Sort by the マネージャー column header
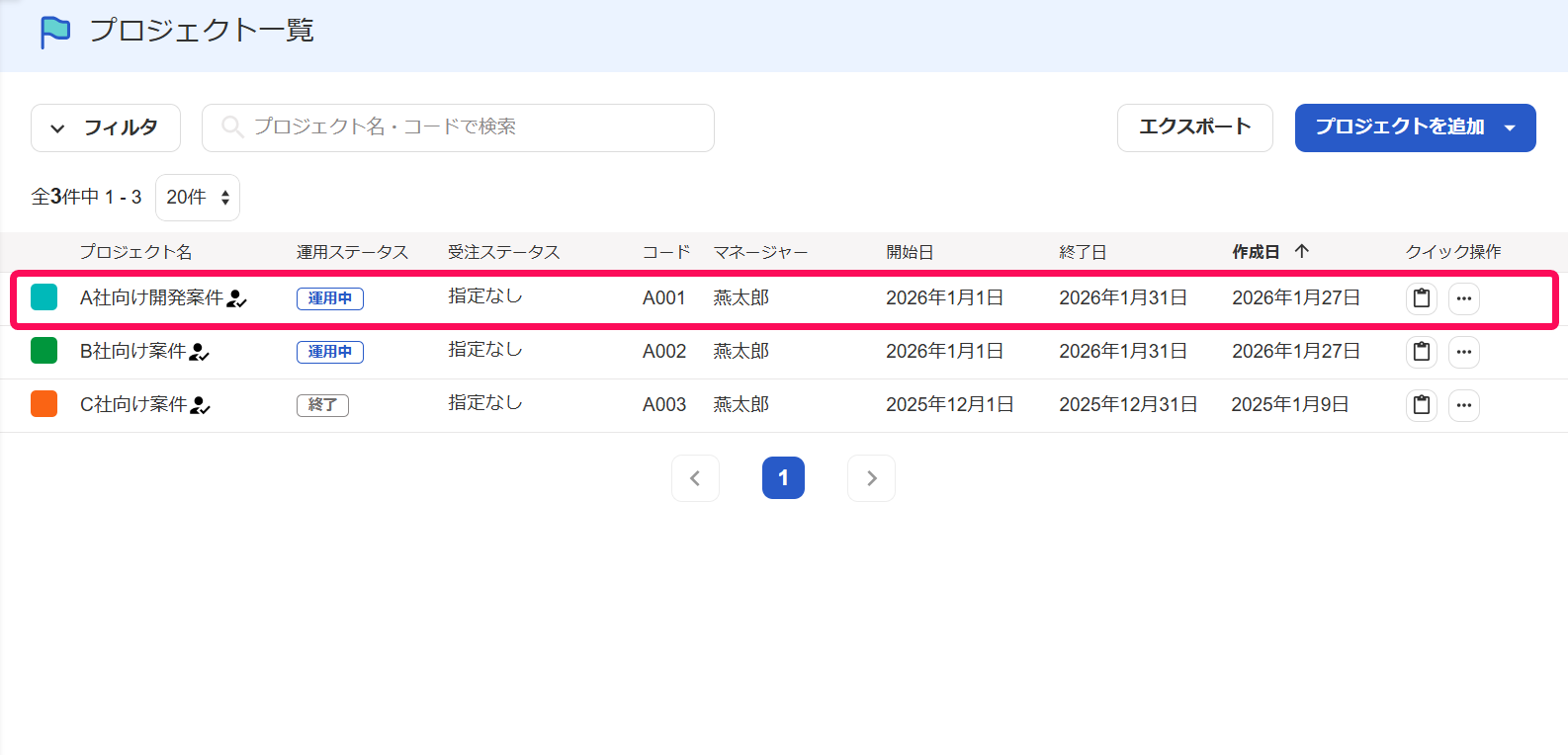1568x755 pixels. tap(760, 252)
